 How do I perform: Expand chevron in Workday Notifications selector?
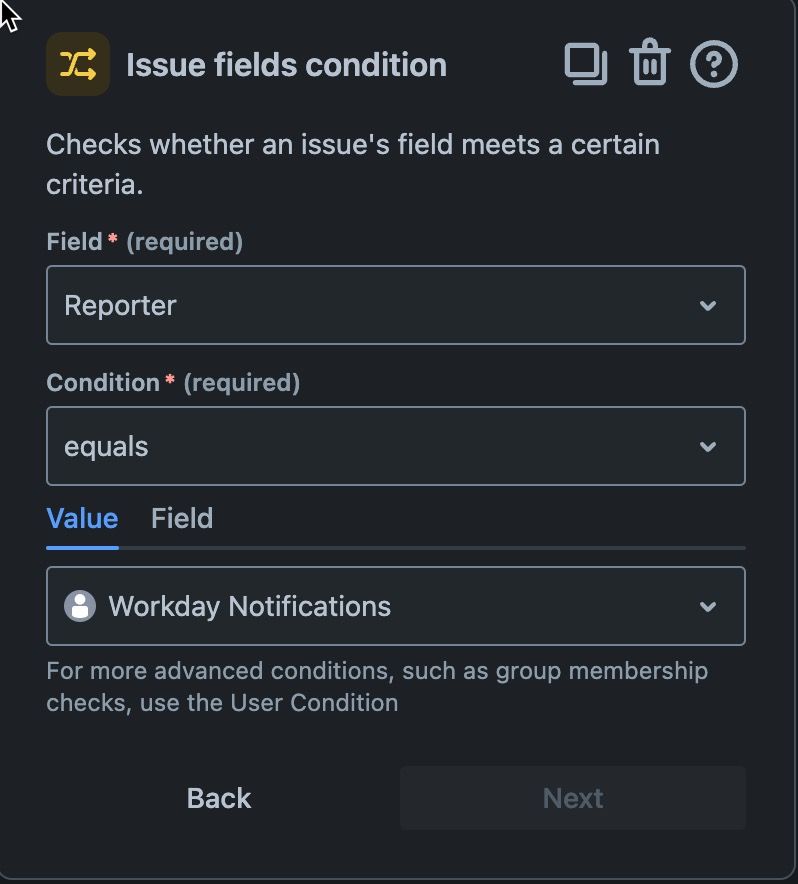coord(708,607)
